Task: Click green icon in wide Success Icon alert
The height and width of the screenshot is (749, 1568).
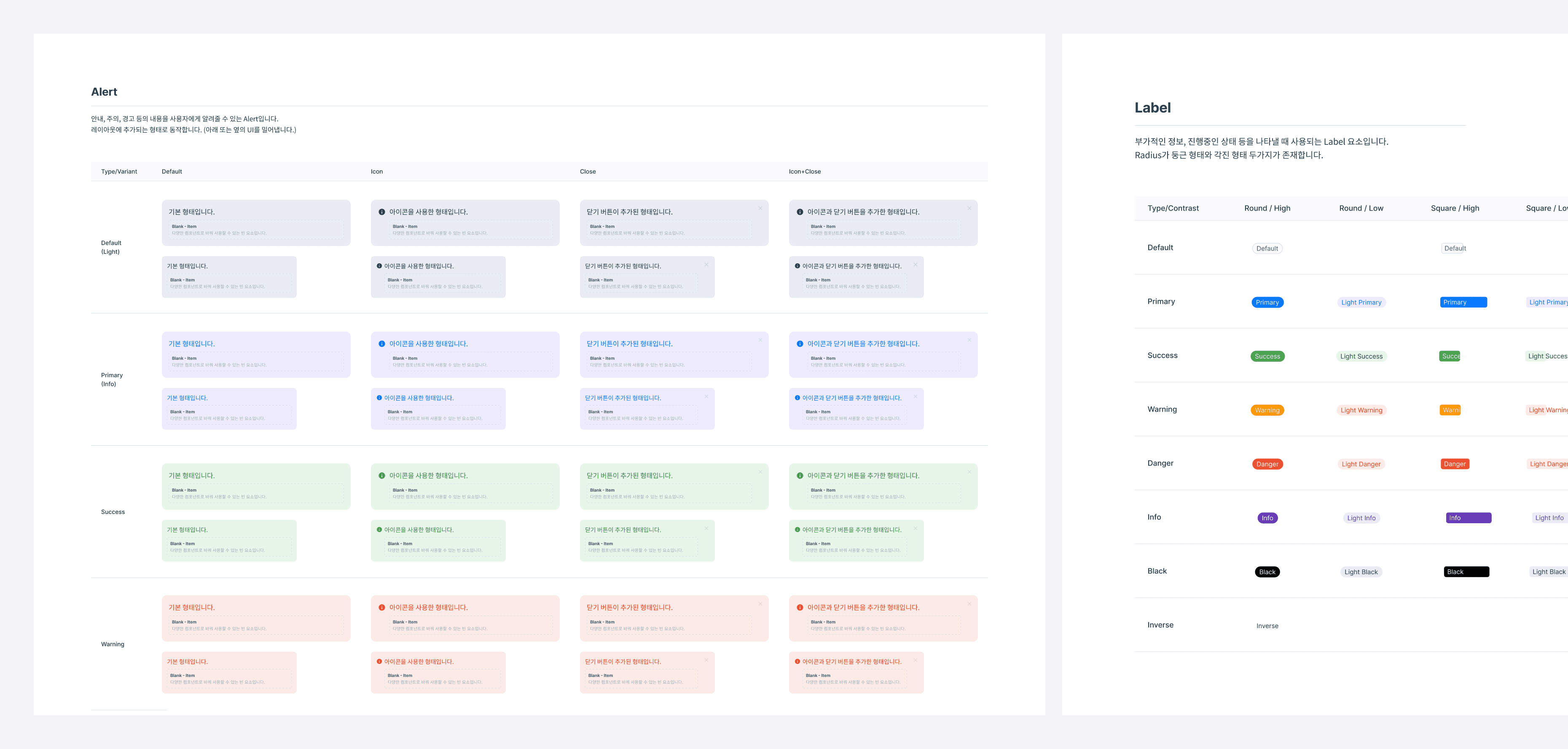Action: click(381, 476)
